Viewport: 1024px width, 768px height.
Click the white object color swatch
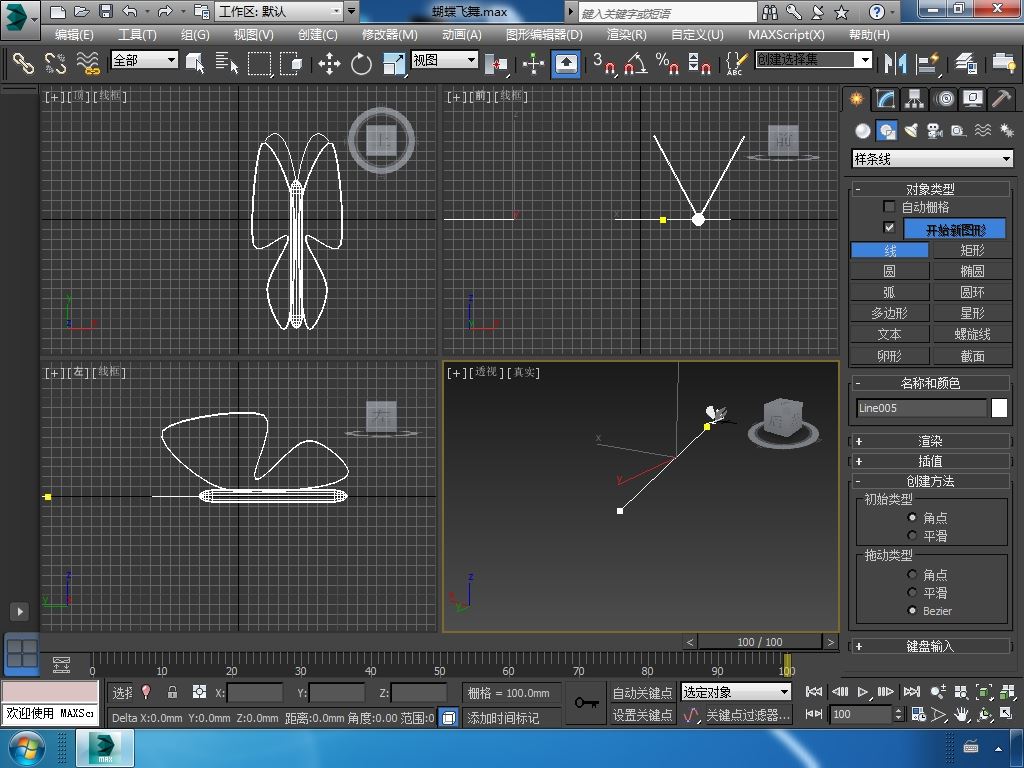click(x=999, y=408)
